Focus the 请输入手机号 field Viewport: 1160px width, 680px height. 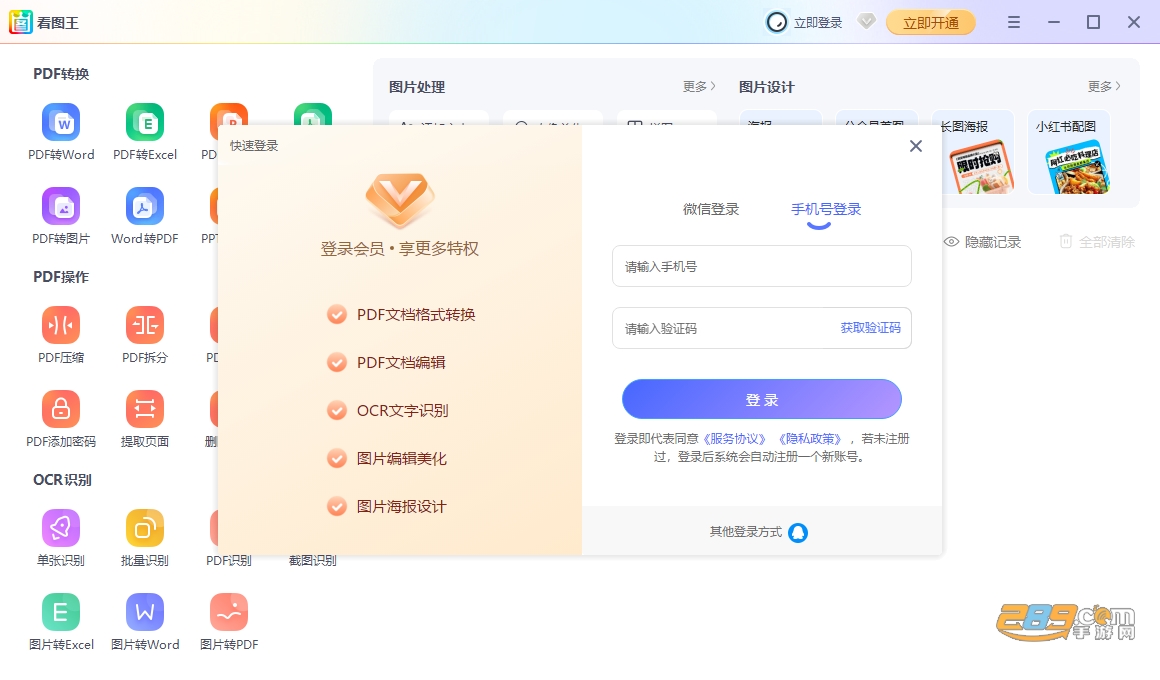(762, 266)
